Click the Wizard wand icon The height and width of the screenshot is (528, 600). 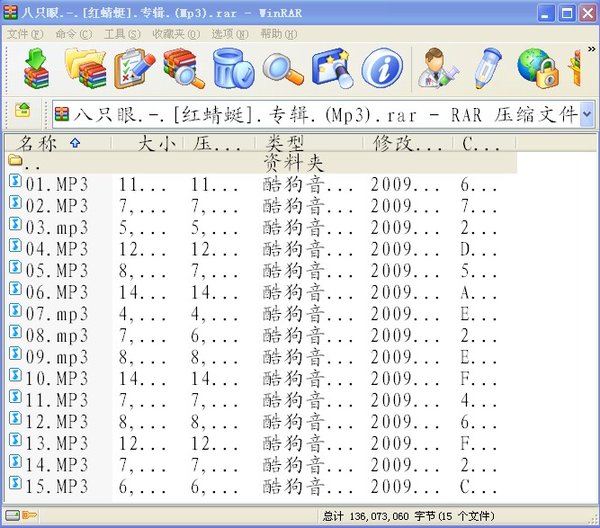(x=332, y=69)
